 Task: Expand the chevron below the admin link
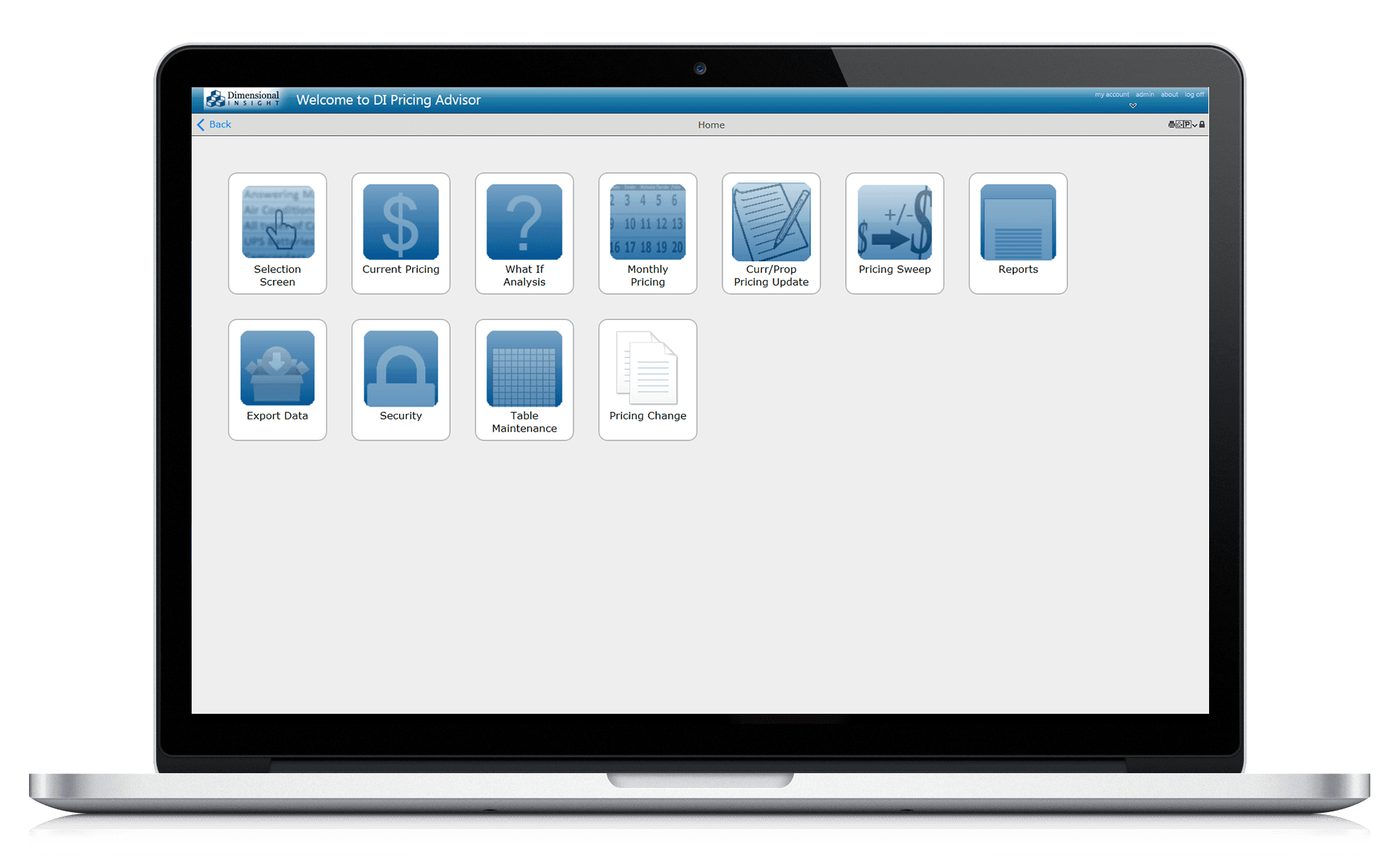coord(1133,105)
